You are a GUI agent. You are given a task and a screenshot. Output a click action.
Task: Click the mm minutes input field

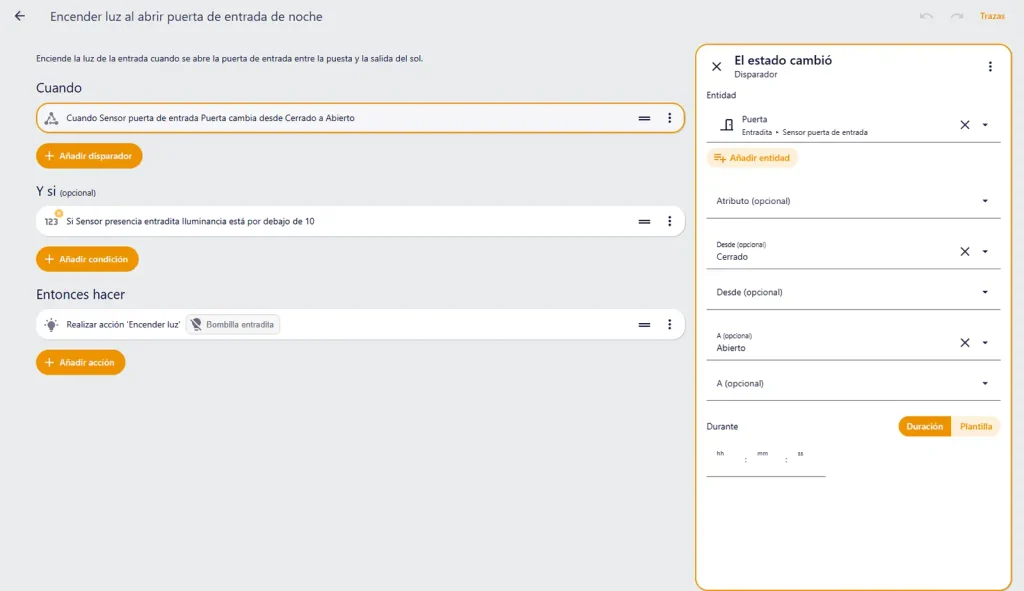(765, 460)
